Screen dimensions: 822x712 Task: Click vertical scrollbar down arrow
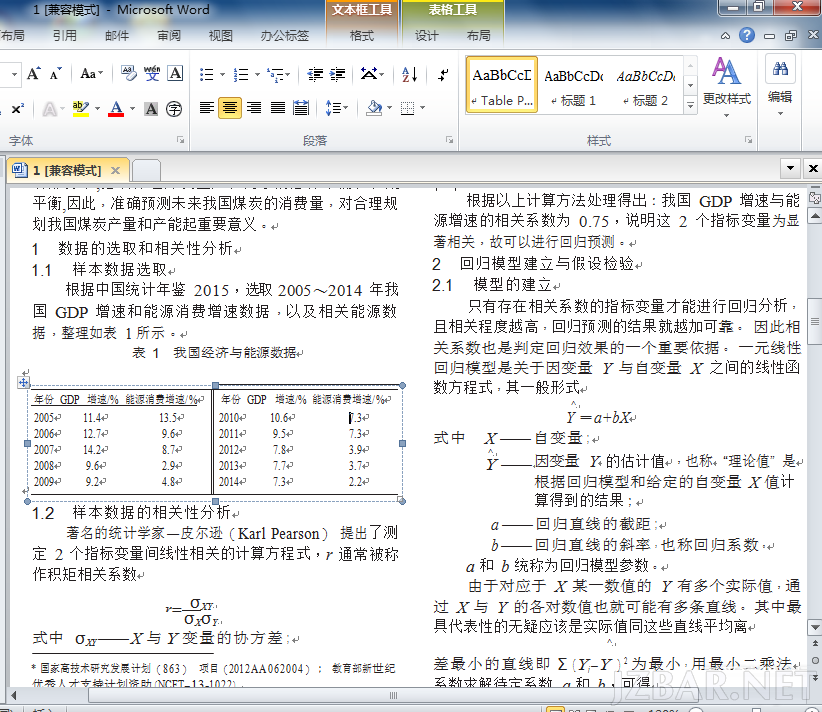click(815, 627)
